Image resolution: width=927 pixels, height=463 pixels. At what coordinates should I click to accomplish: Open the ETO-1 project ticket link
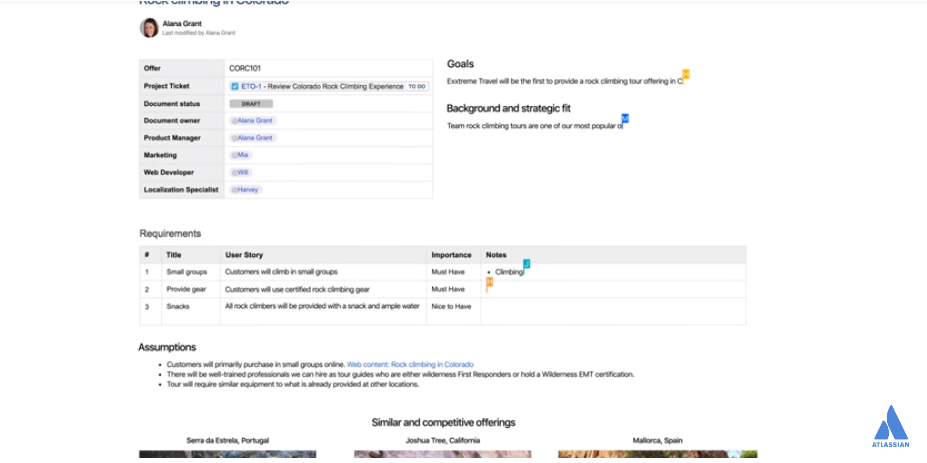coord(251,86)
